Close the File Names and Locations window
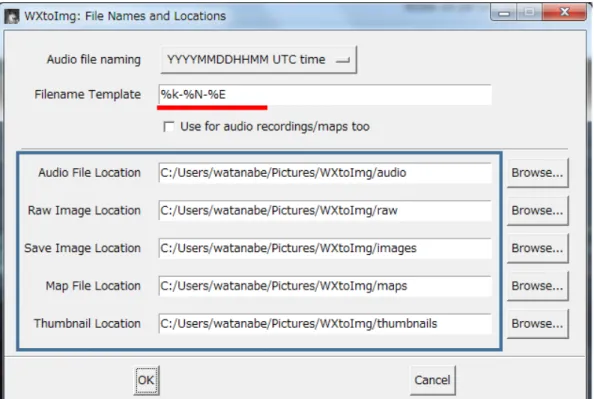Image resolution: width=594 pixels, height=399 pixels. [564, 12]
